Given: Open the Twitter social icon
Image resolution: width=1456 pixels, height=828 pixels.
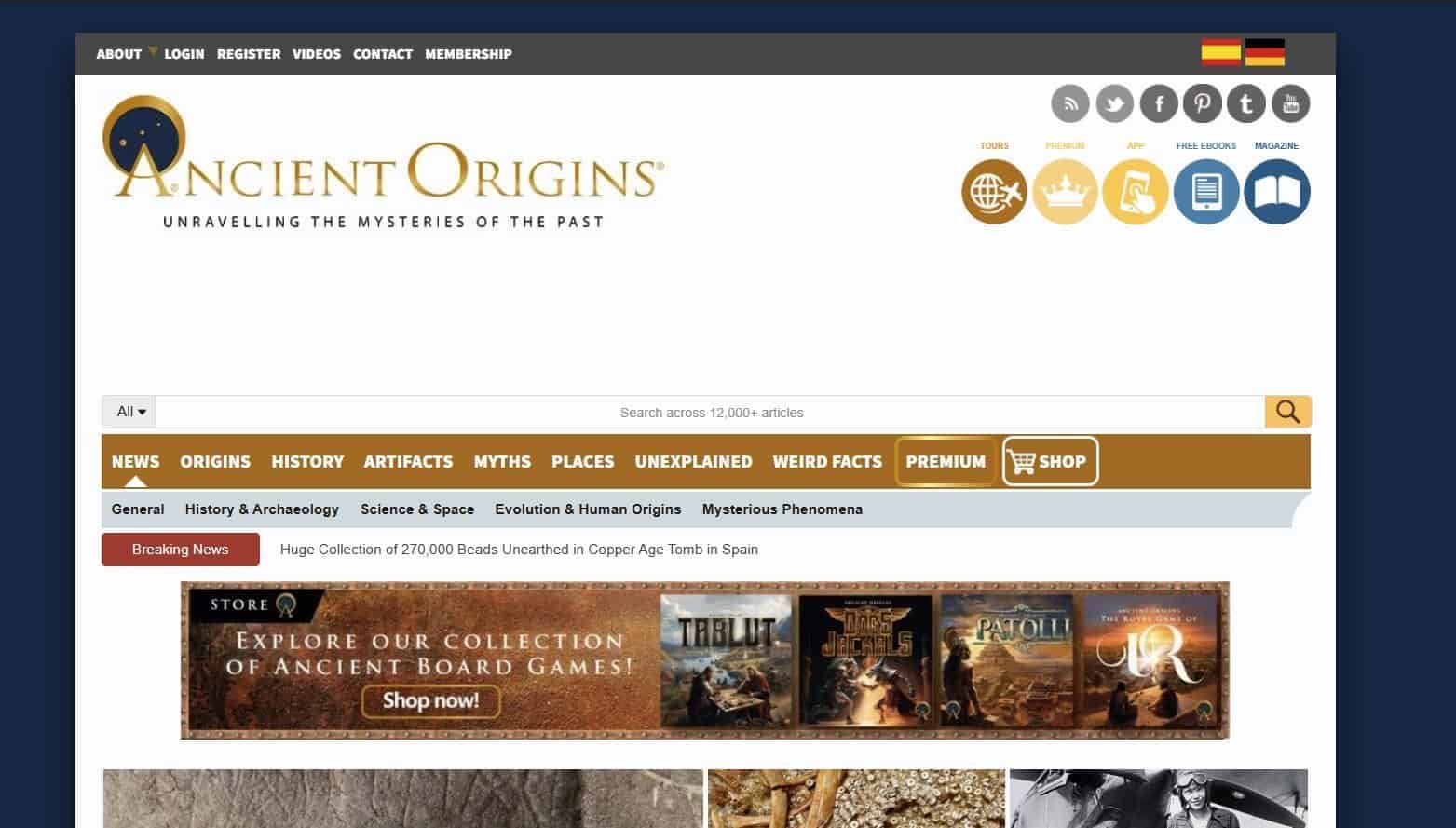Looking at the screenshot, I should pyautogui.click(x=1114, y=103).
